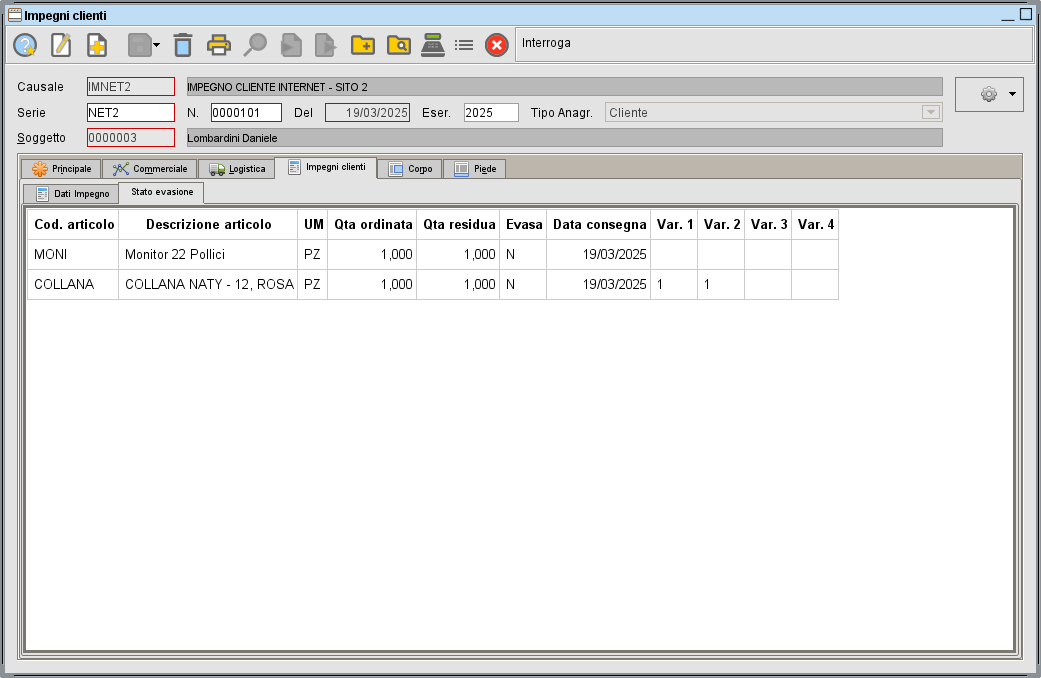Delete record using the trash icon
The width and height of the screenshot is (1041, 678).
click(181, 45)
